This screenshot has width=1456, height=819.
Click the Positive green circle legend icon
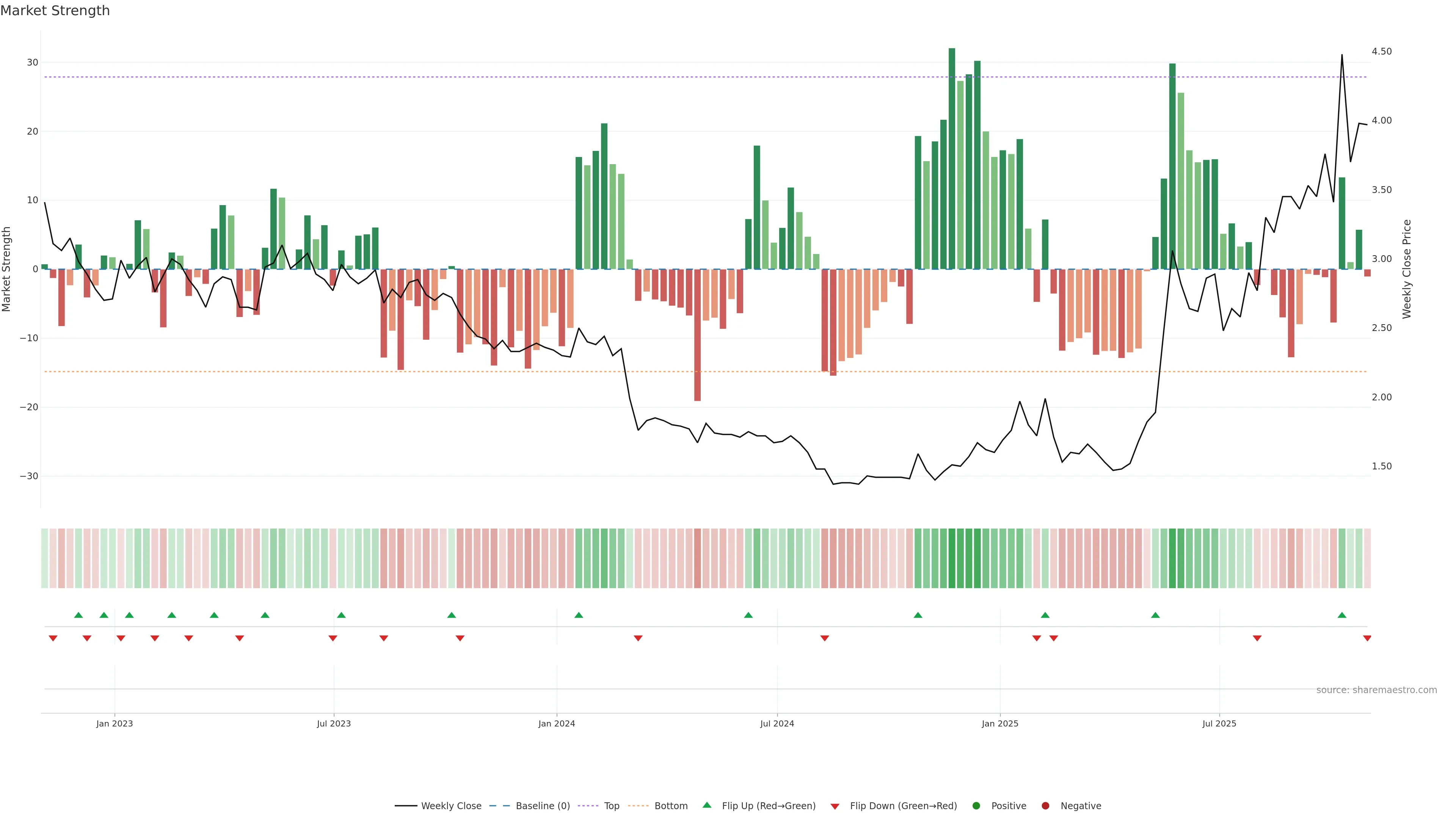pyautogui.click(x=976, y=805)
